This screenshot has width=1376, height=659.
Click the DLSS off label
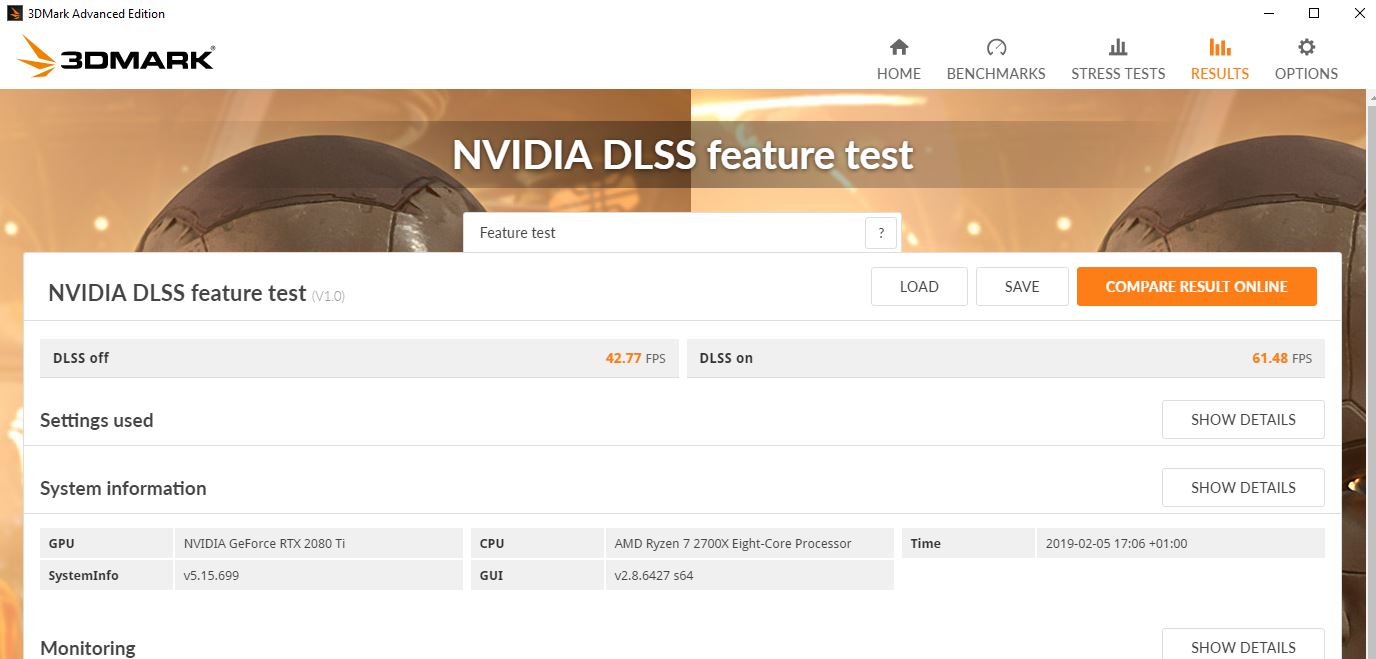[x=81, y=358]
